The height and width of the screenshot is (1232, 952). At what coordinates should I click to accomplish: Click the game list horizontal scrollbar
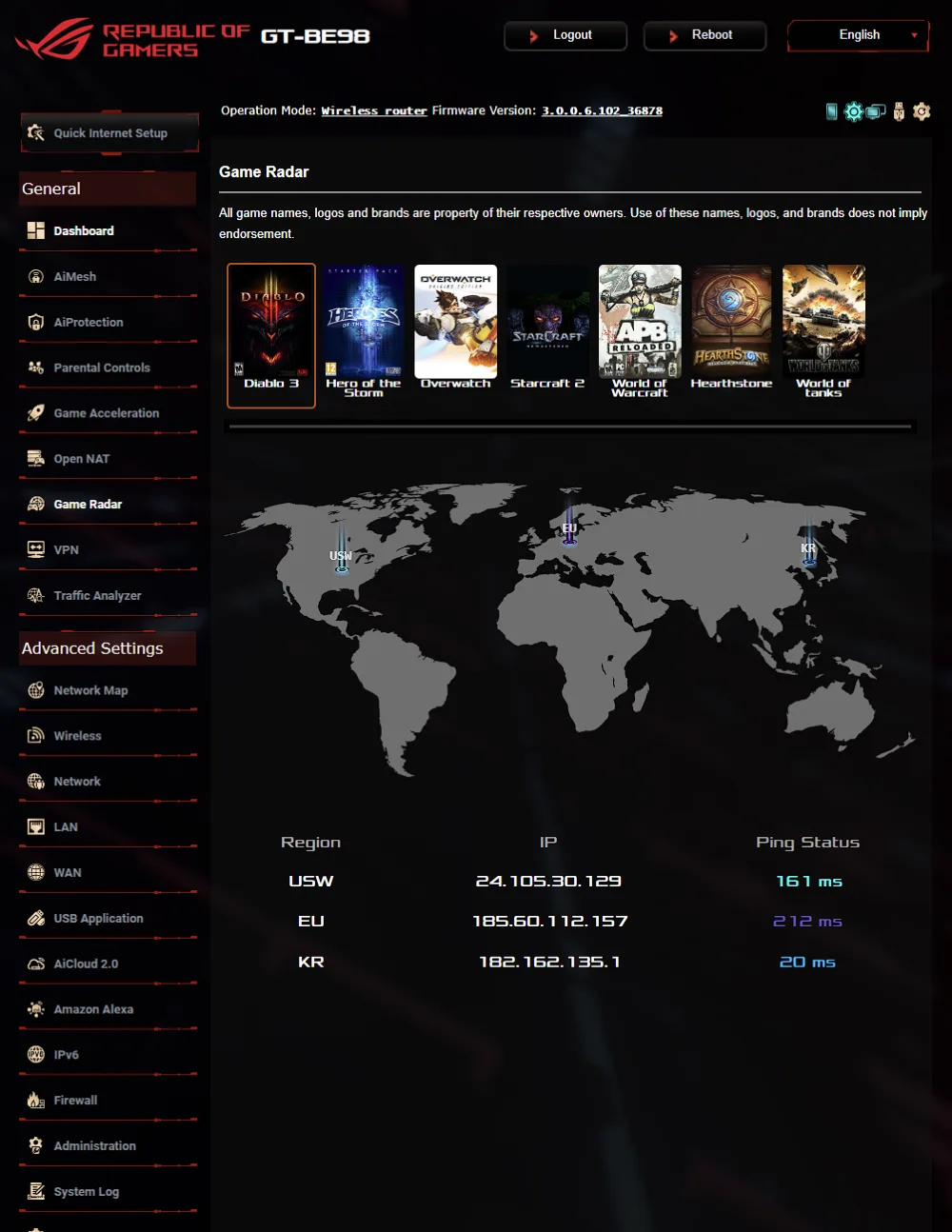coord(570,427)
